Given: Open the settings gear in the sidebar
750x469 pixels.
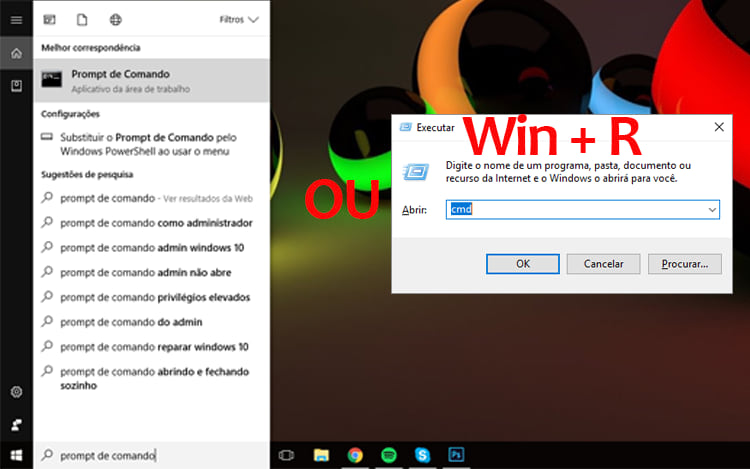Looking at the screenshot, I should (16, 392).
